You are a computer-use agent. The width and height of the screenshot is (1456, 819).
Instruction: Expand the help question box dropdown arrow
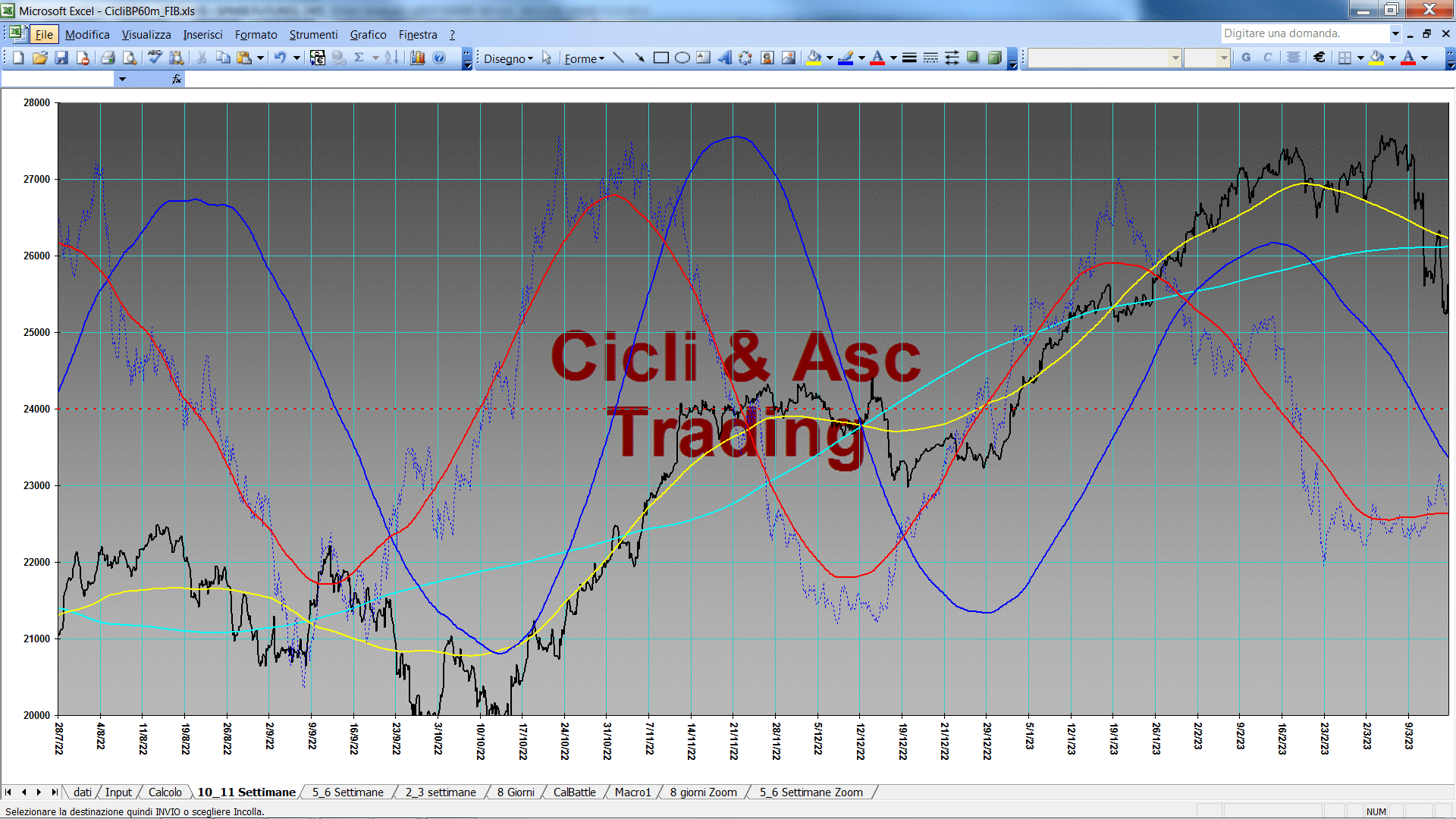pos(1395,33)
